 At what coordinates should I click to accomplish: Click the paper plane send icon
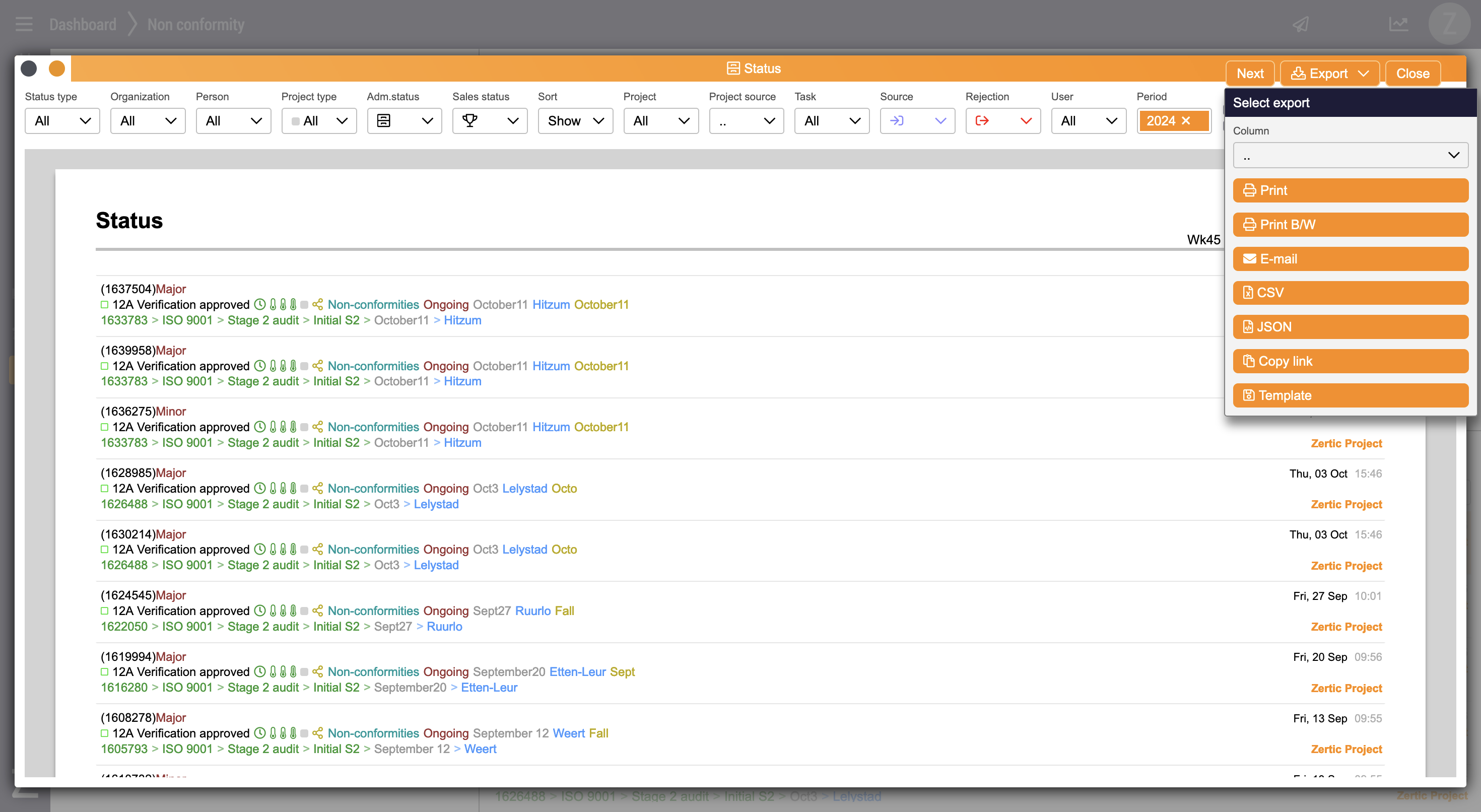pos(1301,24)
